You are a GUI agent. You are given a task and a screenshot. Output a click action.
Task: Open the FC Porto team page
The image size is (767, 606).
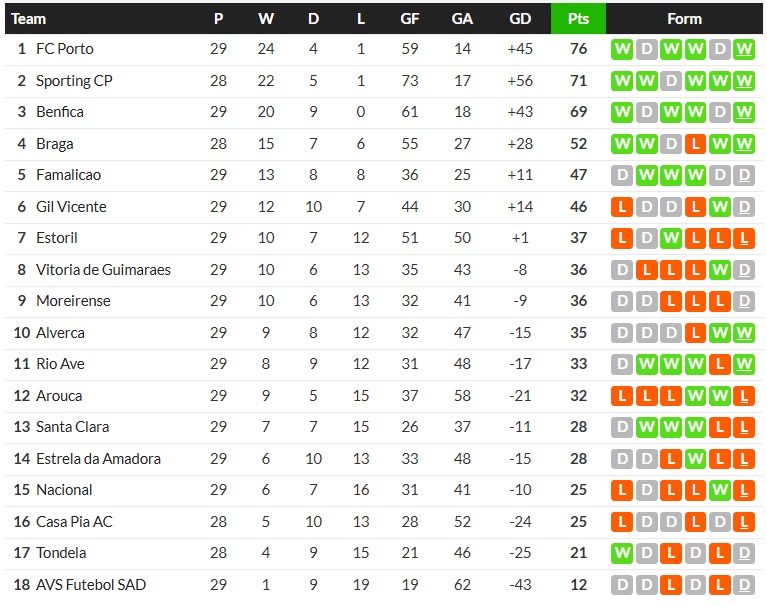pyautogui.click(x=64, y=49)
